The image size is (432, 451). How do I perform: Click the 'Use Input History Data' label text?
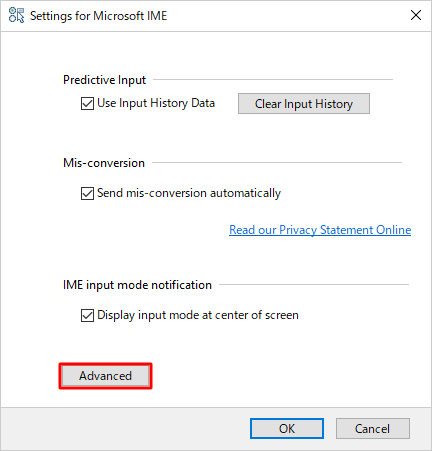tap(156, 103)
